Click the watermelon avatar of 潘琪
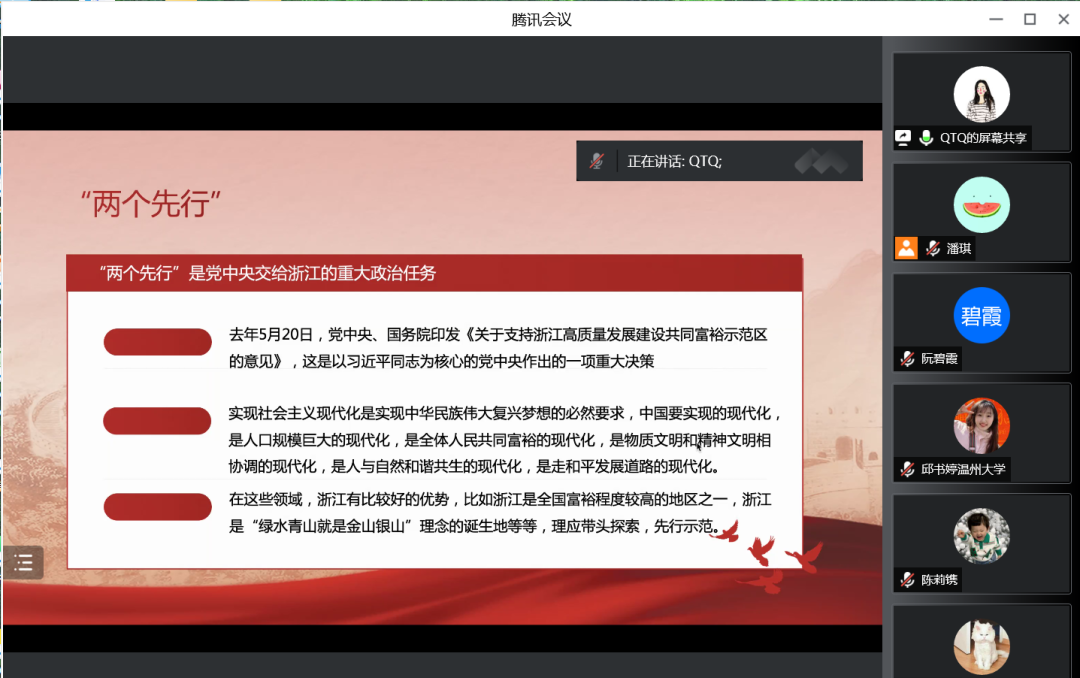Screen dimensions: 1080x678 tap(981, 205)
